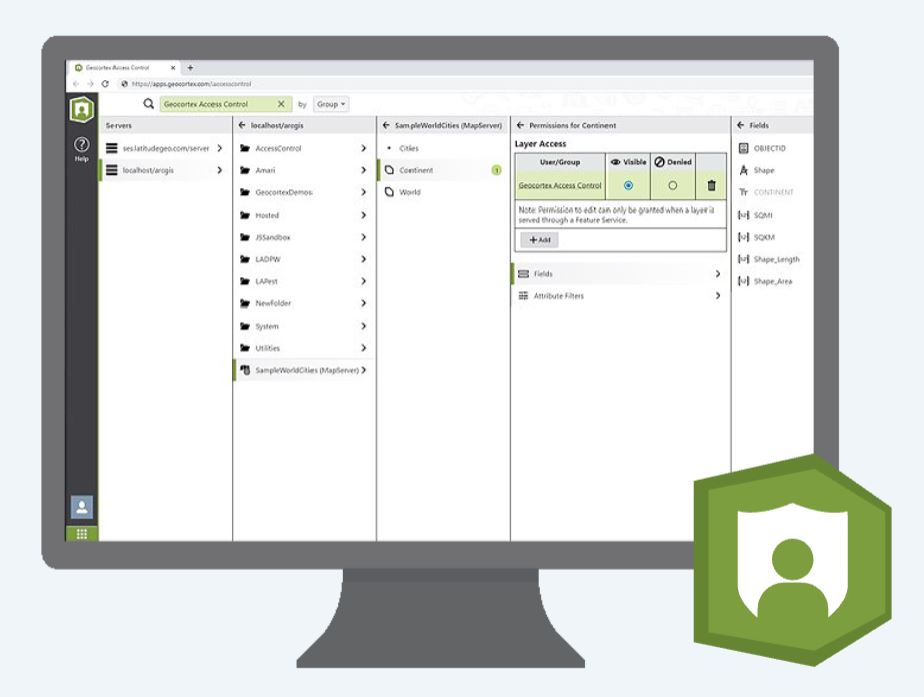This screenshot has width=924, height=697.
Task: Select the CONTINENT field
Action: [x=773, y=192]
